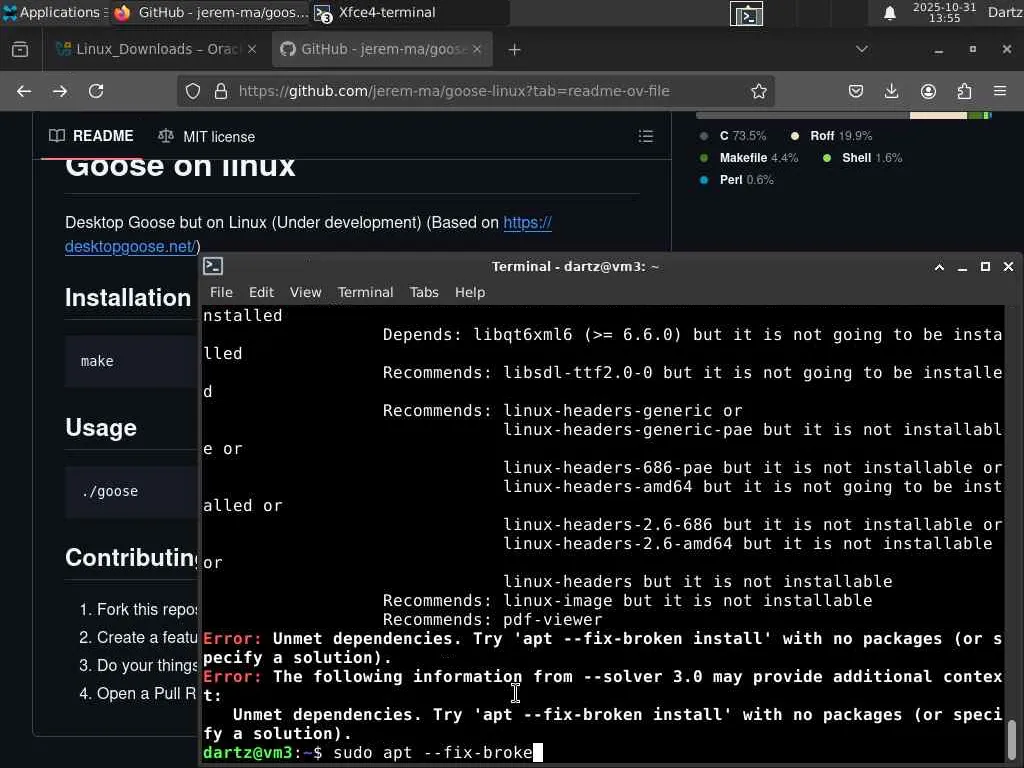Minimize the Terminal window

[x=962, y=267]
